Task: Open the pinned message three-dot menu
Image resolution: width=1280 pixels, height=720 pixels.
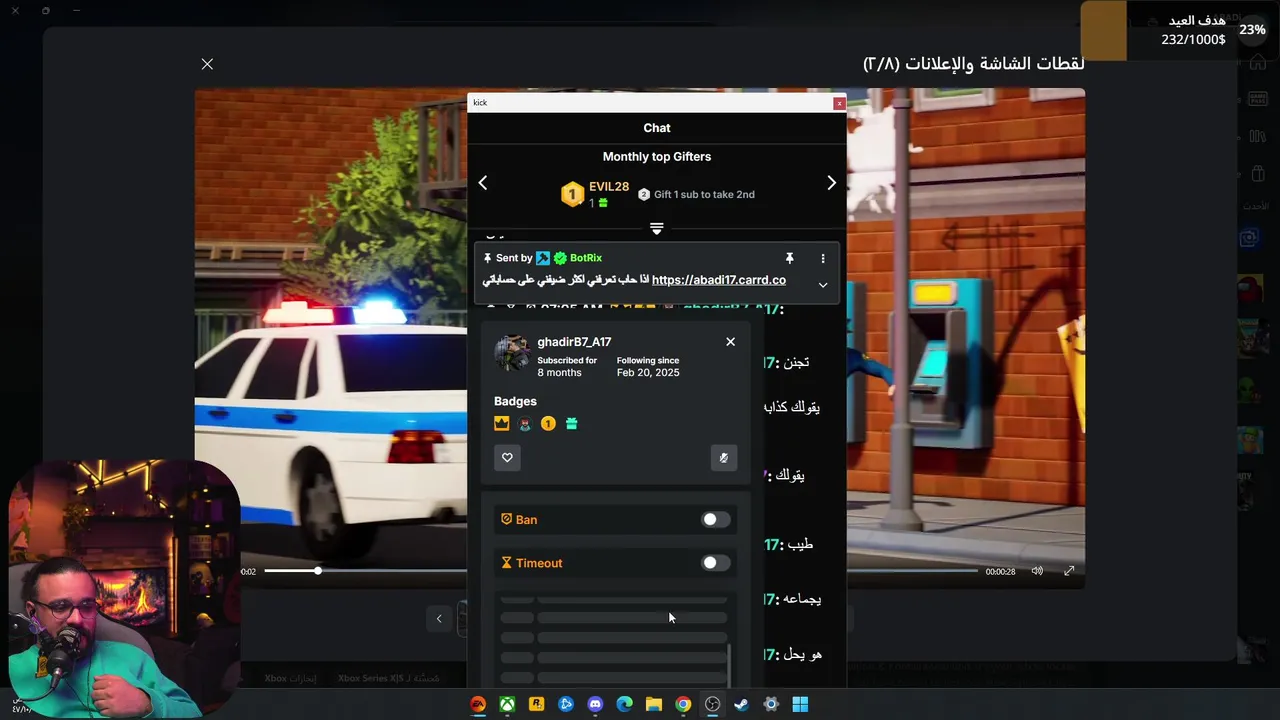Action: tap(823, 258)
